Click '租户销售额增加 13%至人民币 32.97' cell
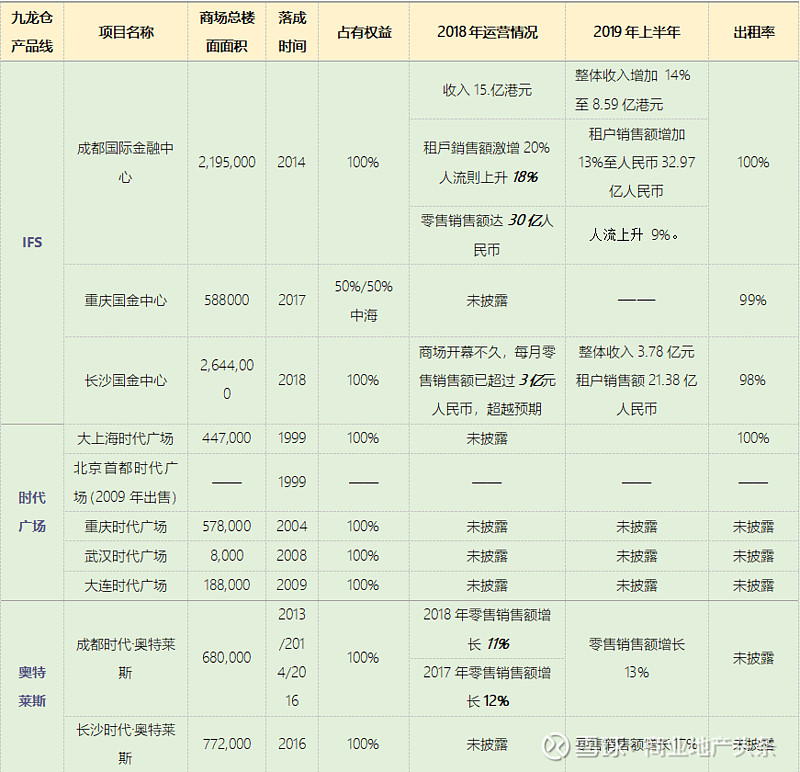Viewport: 800px width, 772px height. pos(637,163)
